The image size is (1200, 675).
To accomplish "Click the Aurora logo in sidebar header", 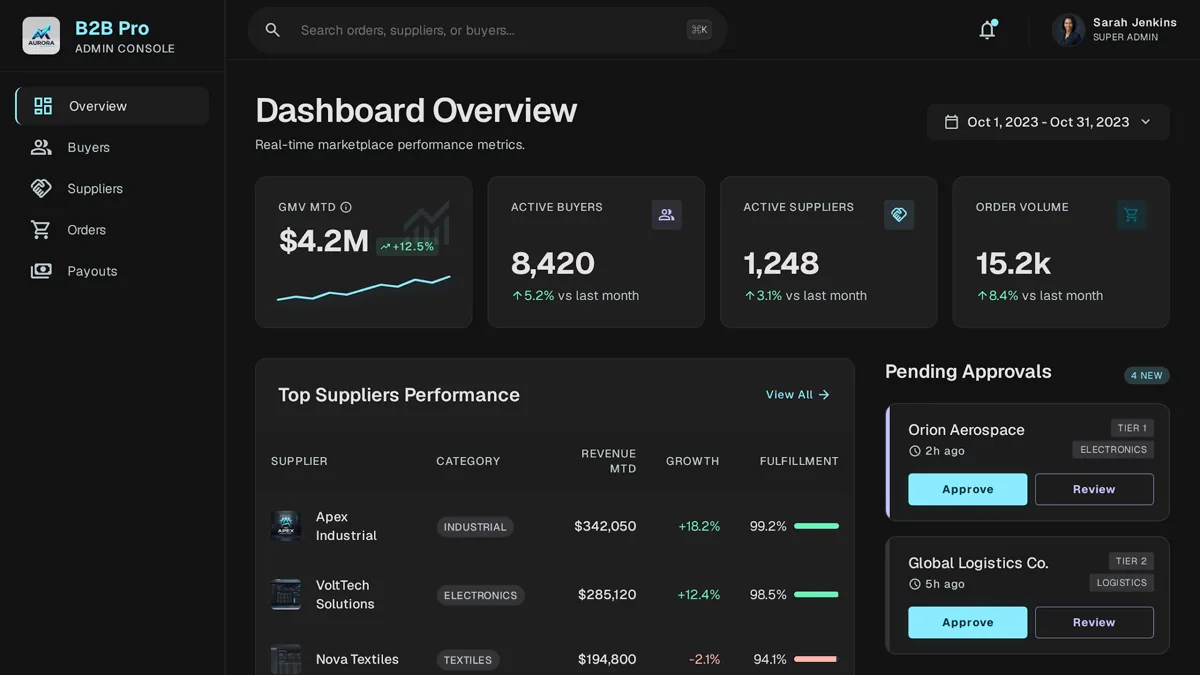I will point(41,36).
